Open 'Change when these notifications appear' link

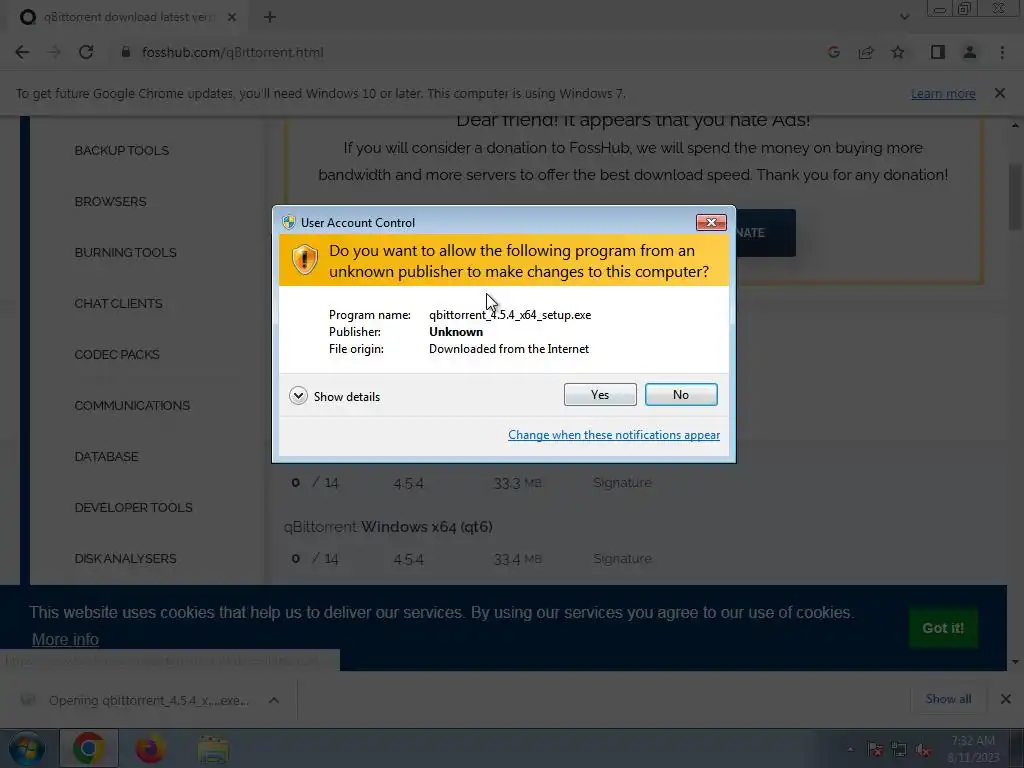[614, 435]
